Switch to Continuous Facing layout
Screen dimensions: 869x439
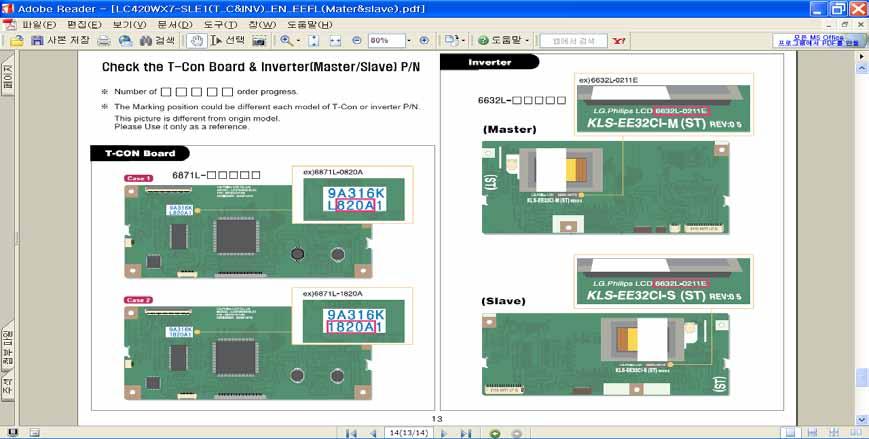pos(834,432)
